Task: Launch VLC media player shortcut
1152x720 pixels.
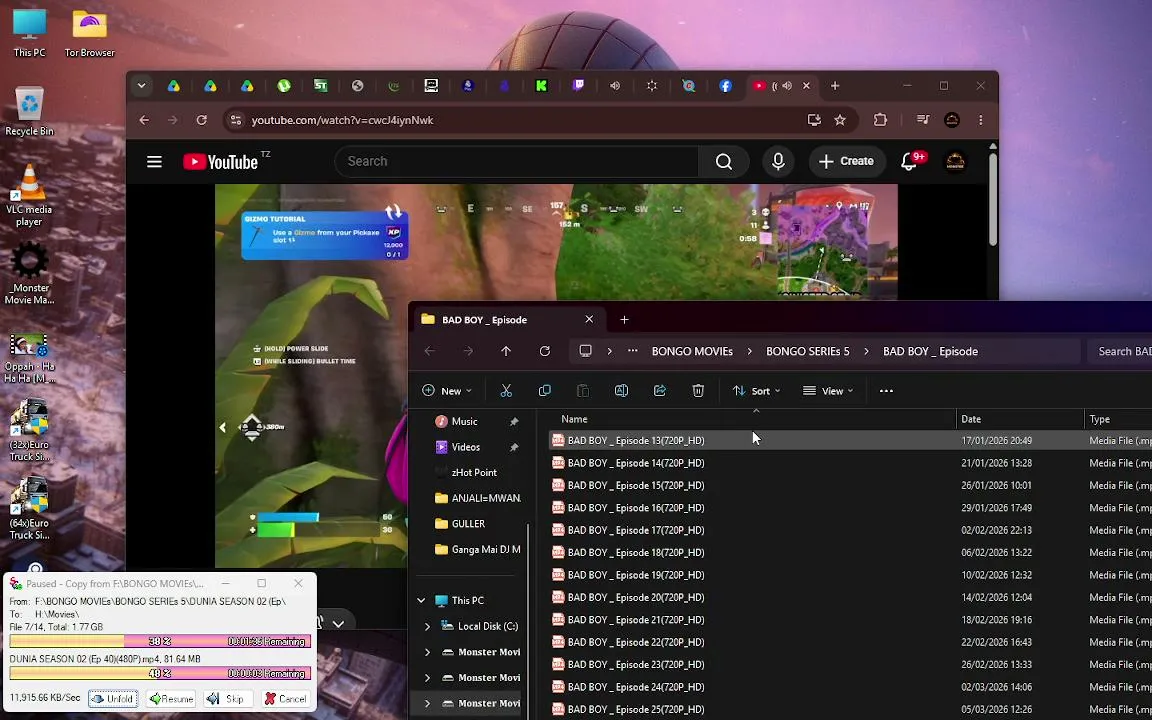Action: 29,195
